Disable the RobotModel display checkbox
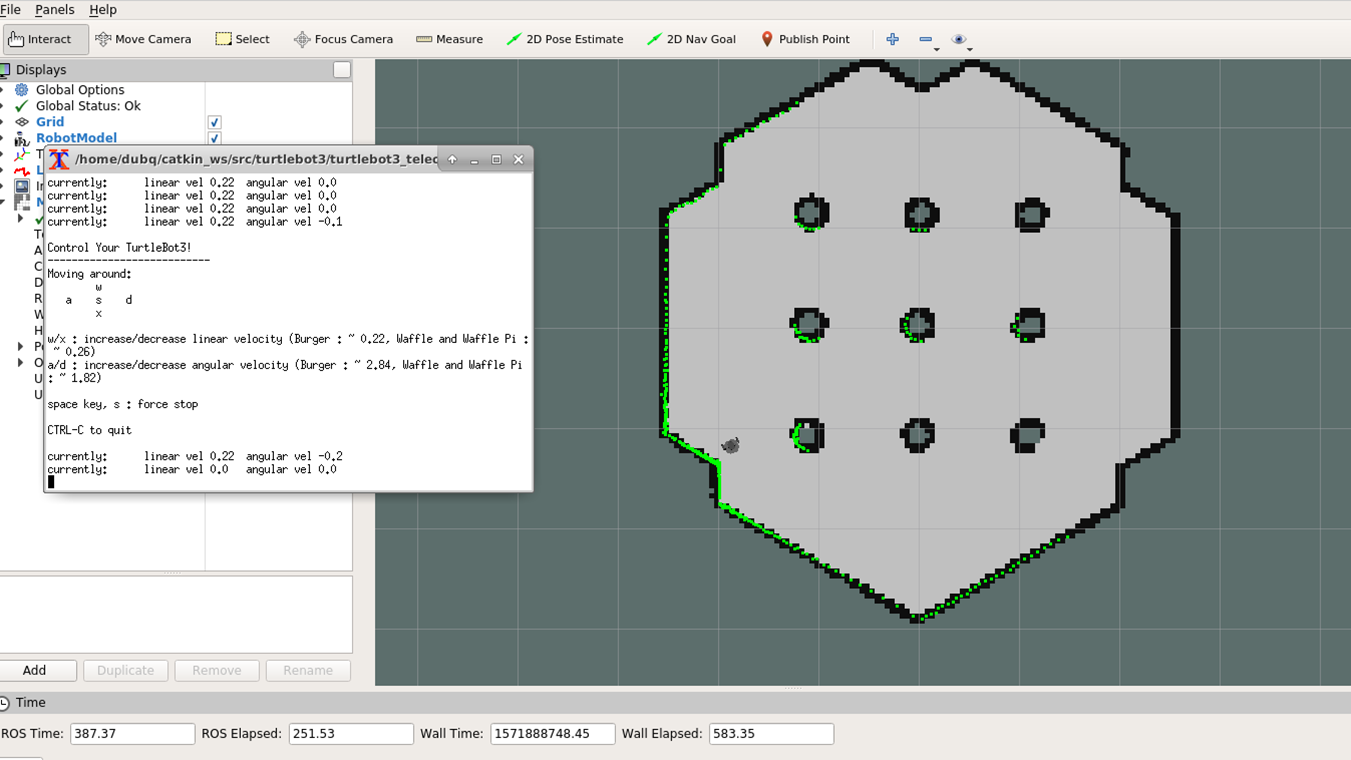Image resolution: width=1351 pixels, height=760 pixels. (214, 137)
